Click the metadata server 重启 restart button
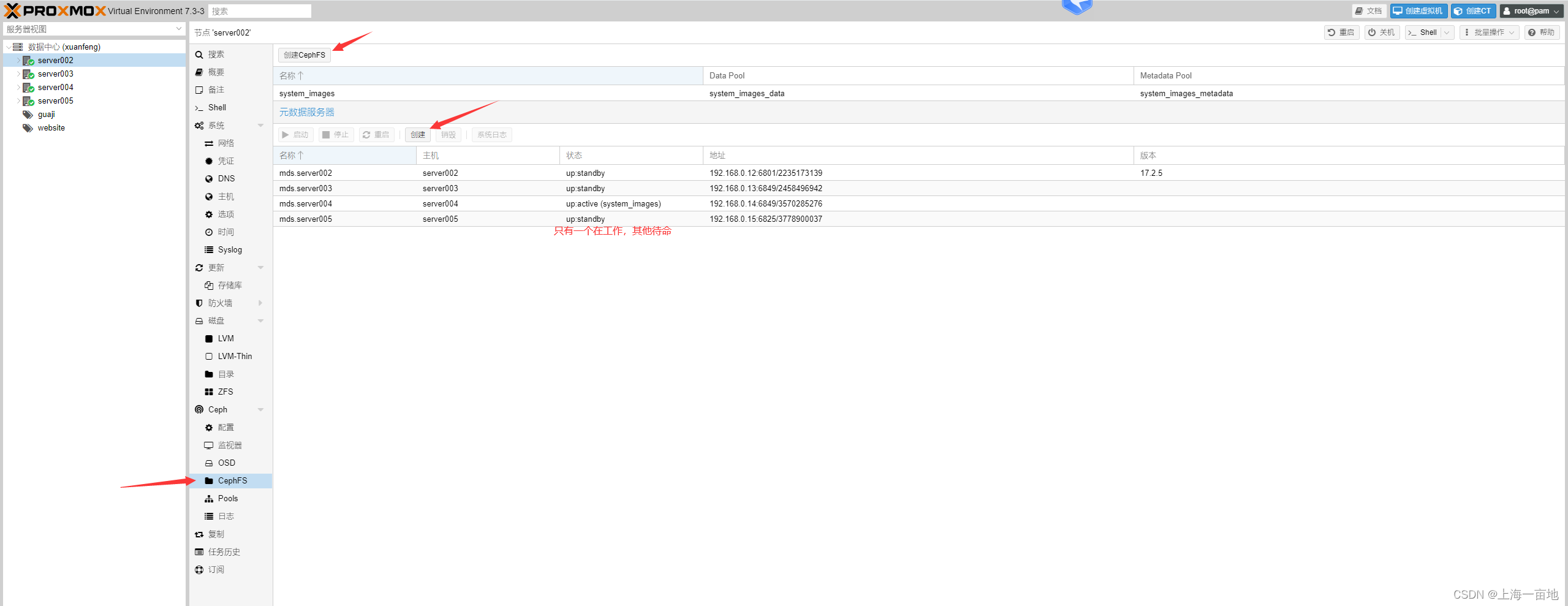 coord(376,135)
